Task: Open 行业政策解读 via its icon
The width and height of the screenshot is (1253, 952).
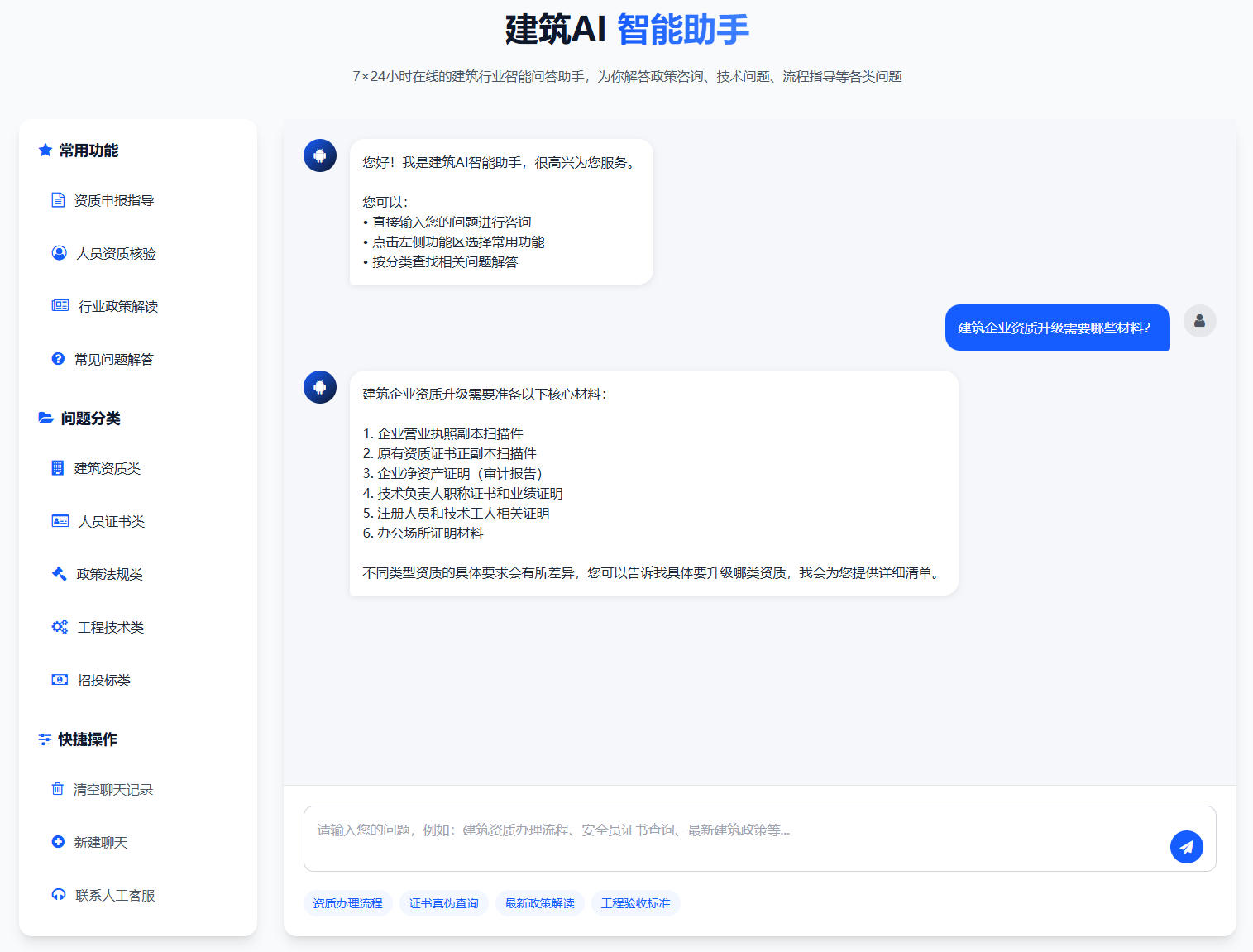Action: click(60, 305)
